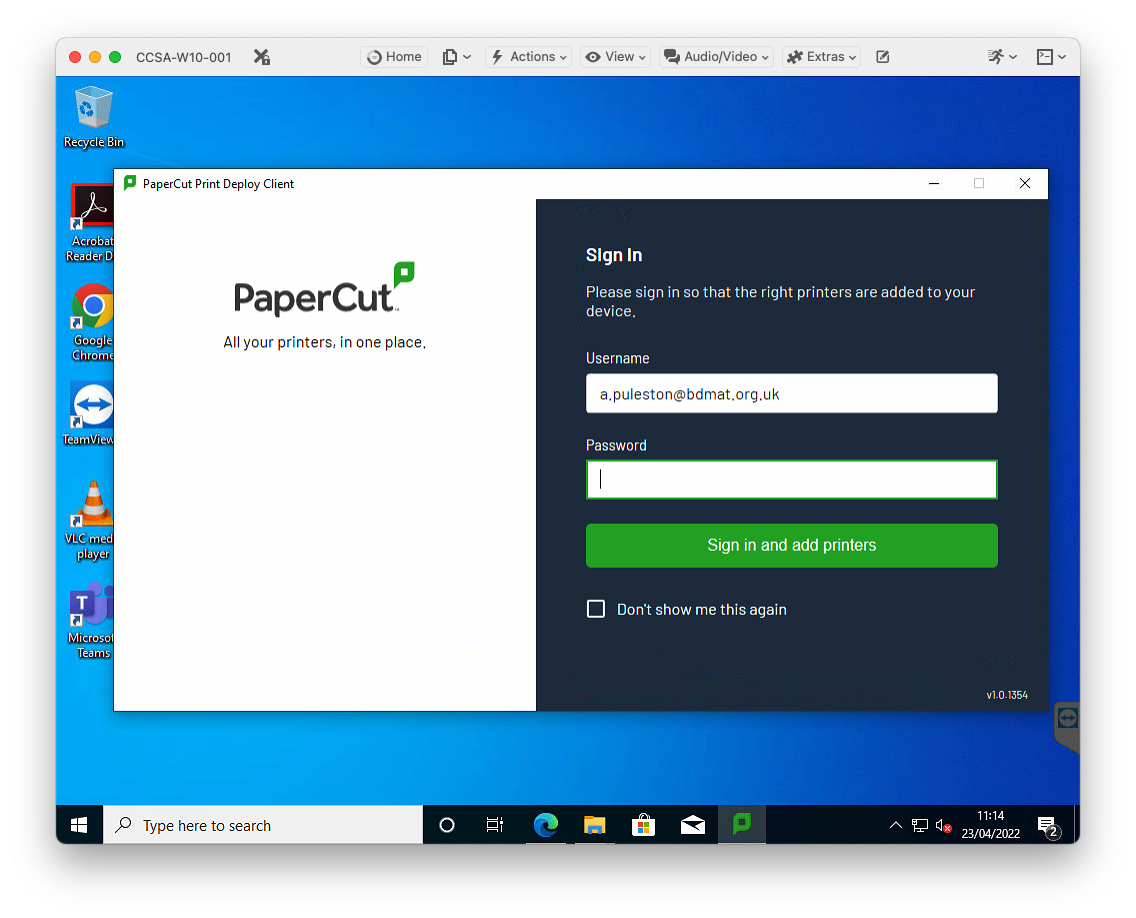Open the running-figure shortcut dropdown

[x=1003, y=57]
